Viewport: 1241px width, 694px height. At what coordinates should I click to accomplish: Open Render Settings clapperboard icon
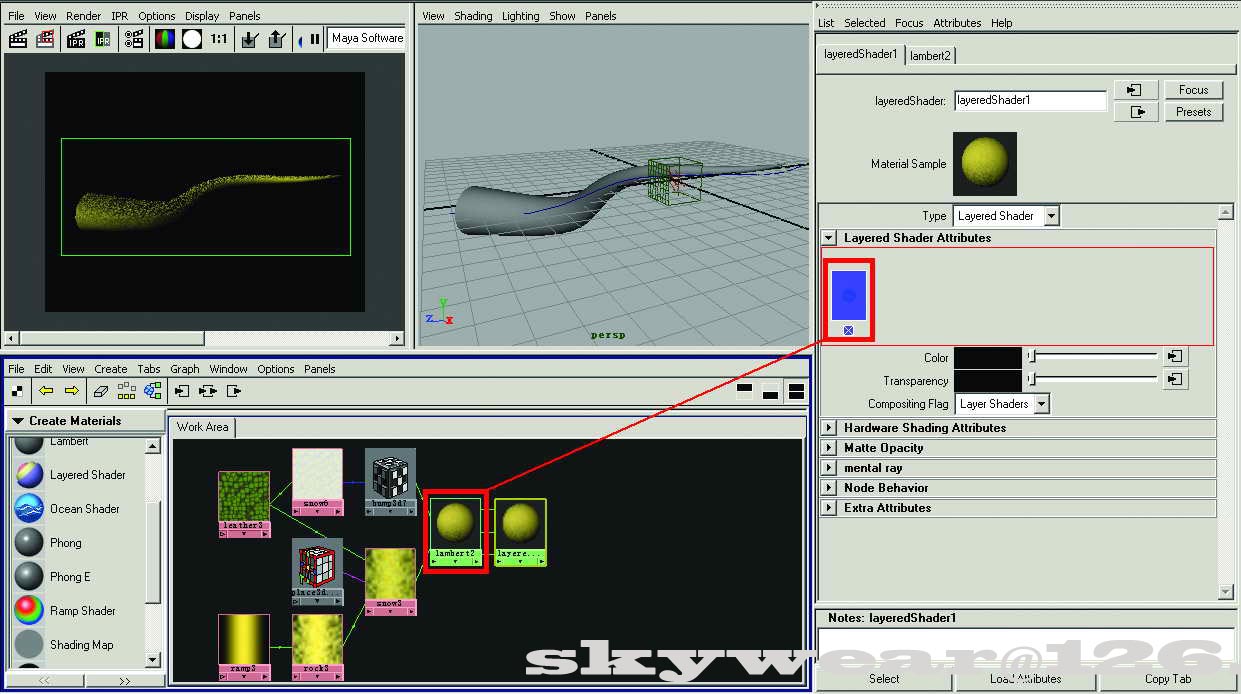[x=134, y=39]
